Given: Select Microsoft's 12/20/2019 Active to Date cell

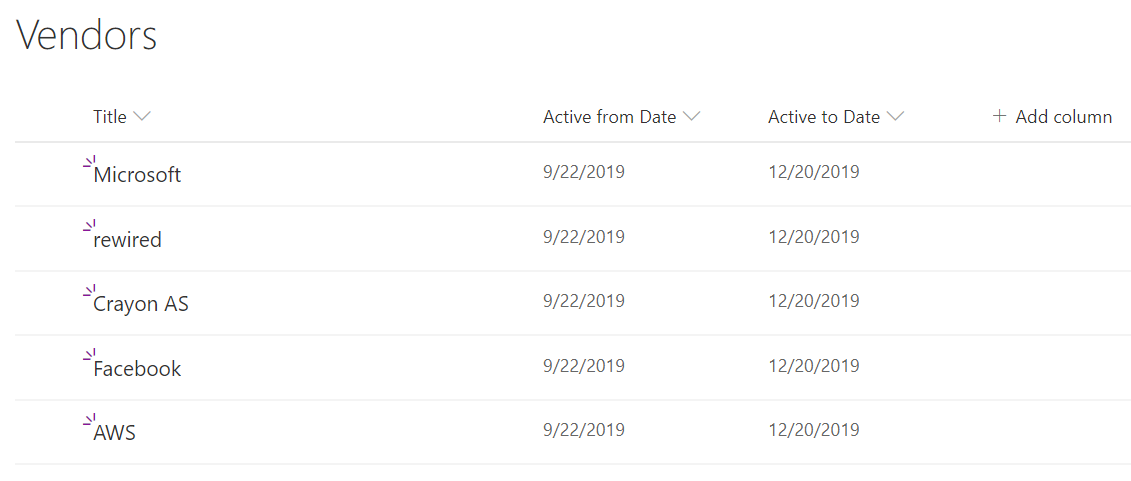Looking at the screenshot, I should point(814,172).
